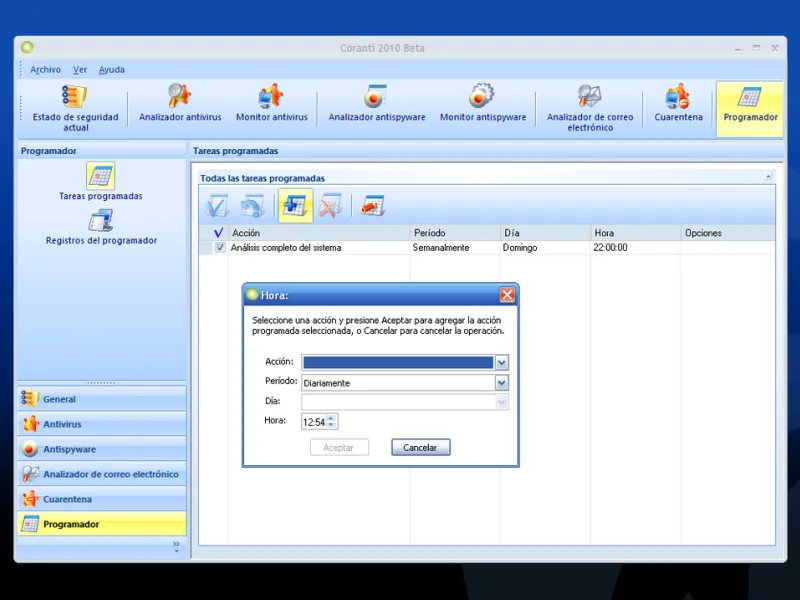Image resolution: width=800 pixels, height=600 pixels.
Task: Expand the Acción dropdown arrow
Action: pos(502,362)
